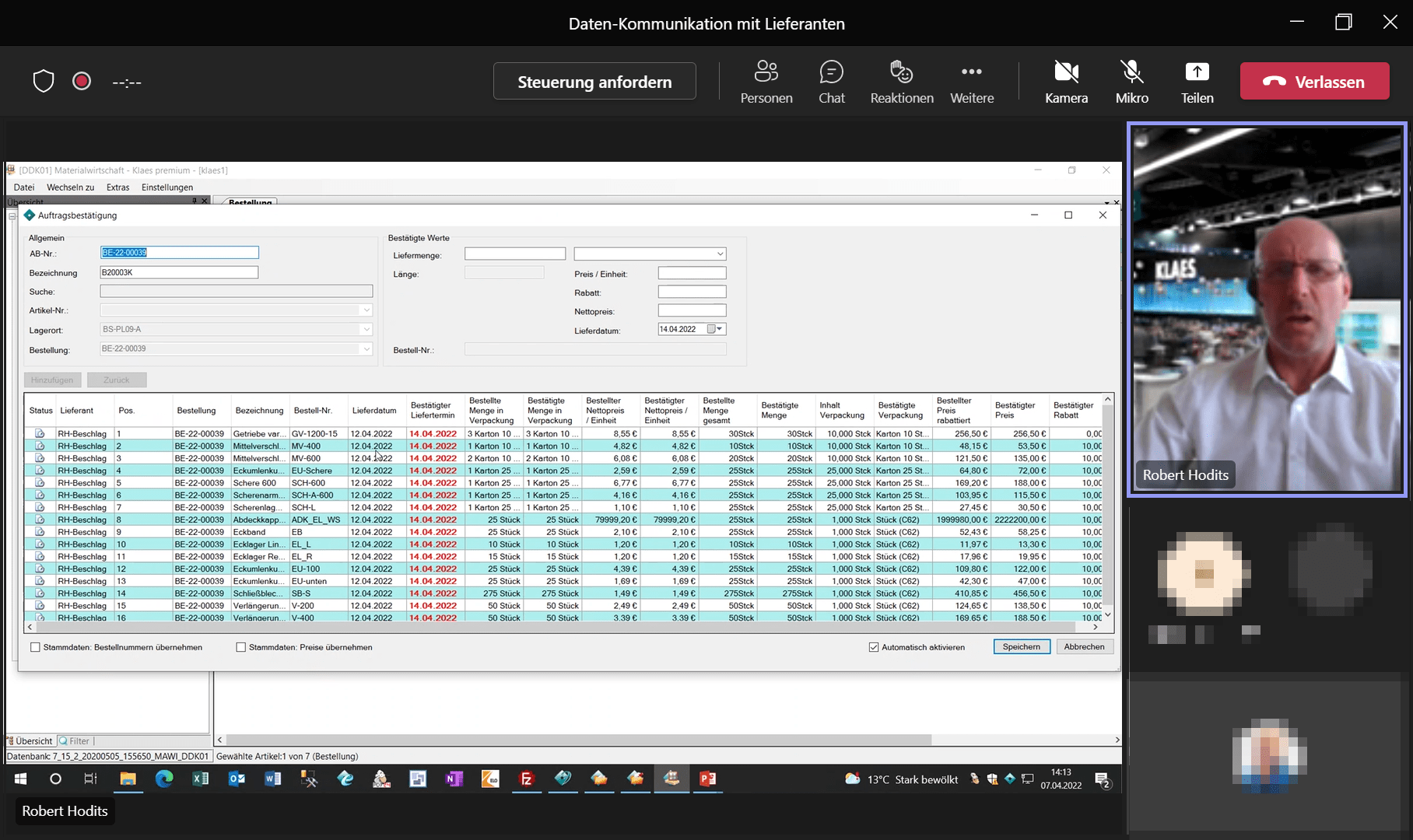
Task: Click status icon of row Pos. 12
Action: coord(40,569)
